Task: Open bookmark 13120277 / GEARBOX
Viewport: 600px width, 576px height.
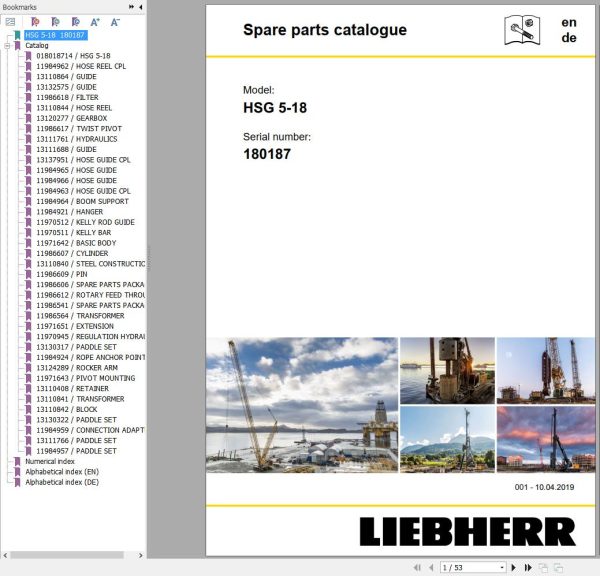Action: click(x=72, y=118)
